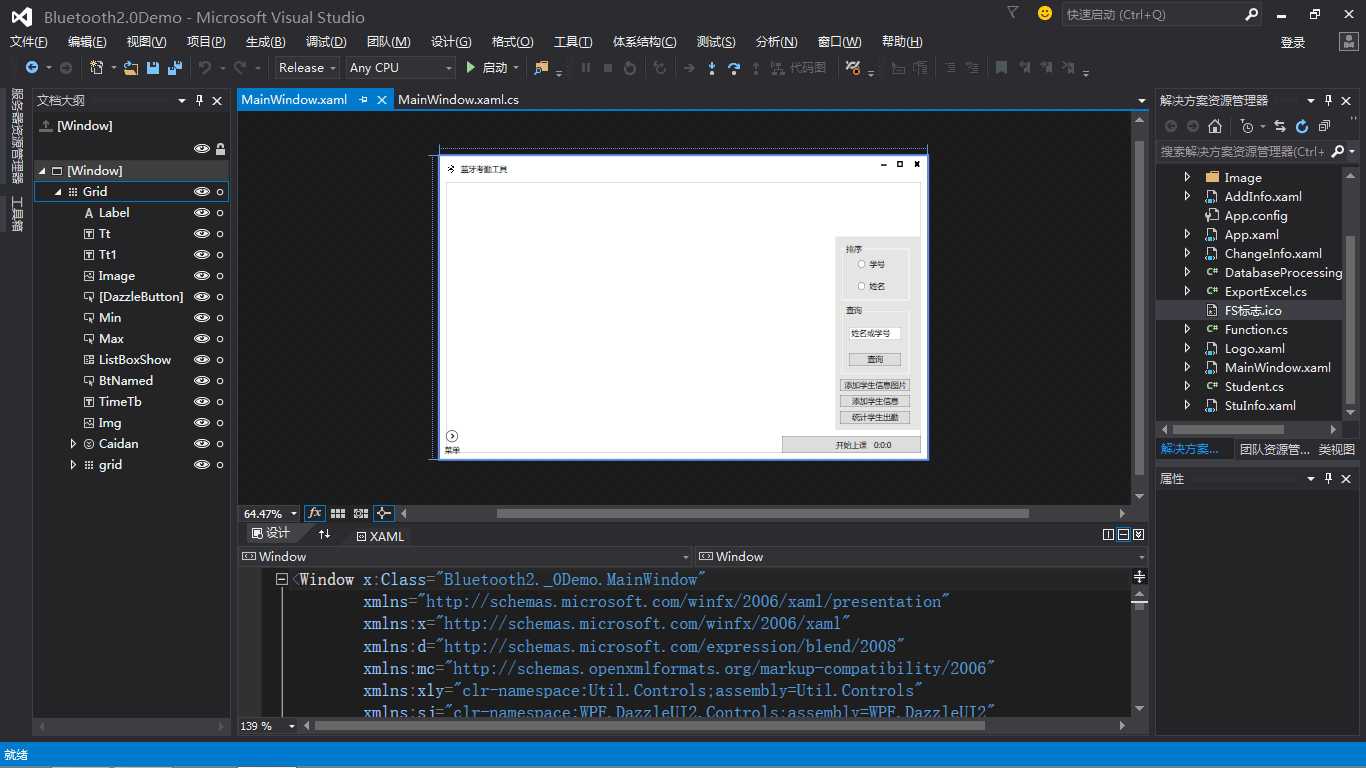Click the Pending Changes Filter clock icon
The image size is (1366, 768).
point(1247,126)
